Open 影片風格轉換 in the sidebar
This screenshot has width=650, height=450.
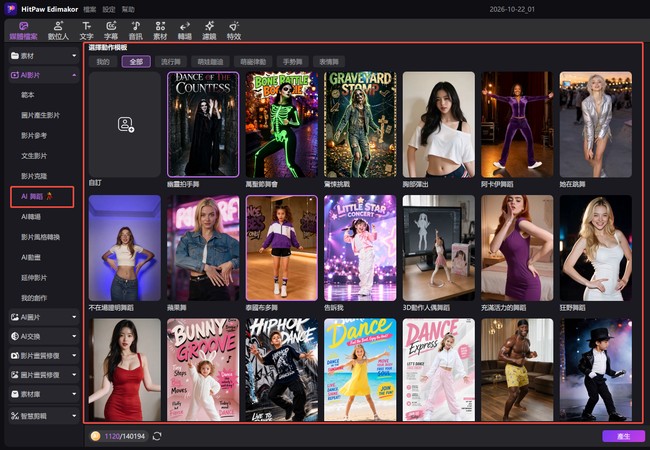[x=40, y=237]
